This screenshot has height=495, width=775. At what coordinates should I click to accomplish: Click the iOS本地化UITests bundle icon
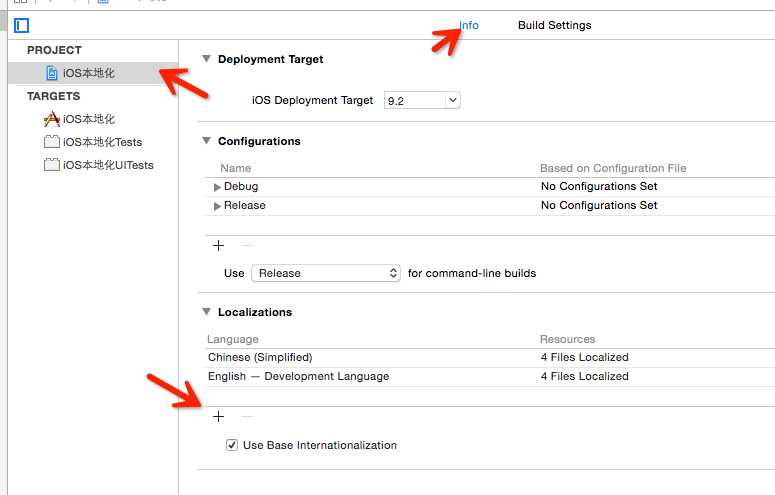click(51, 165)
